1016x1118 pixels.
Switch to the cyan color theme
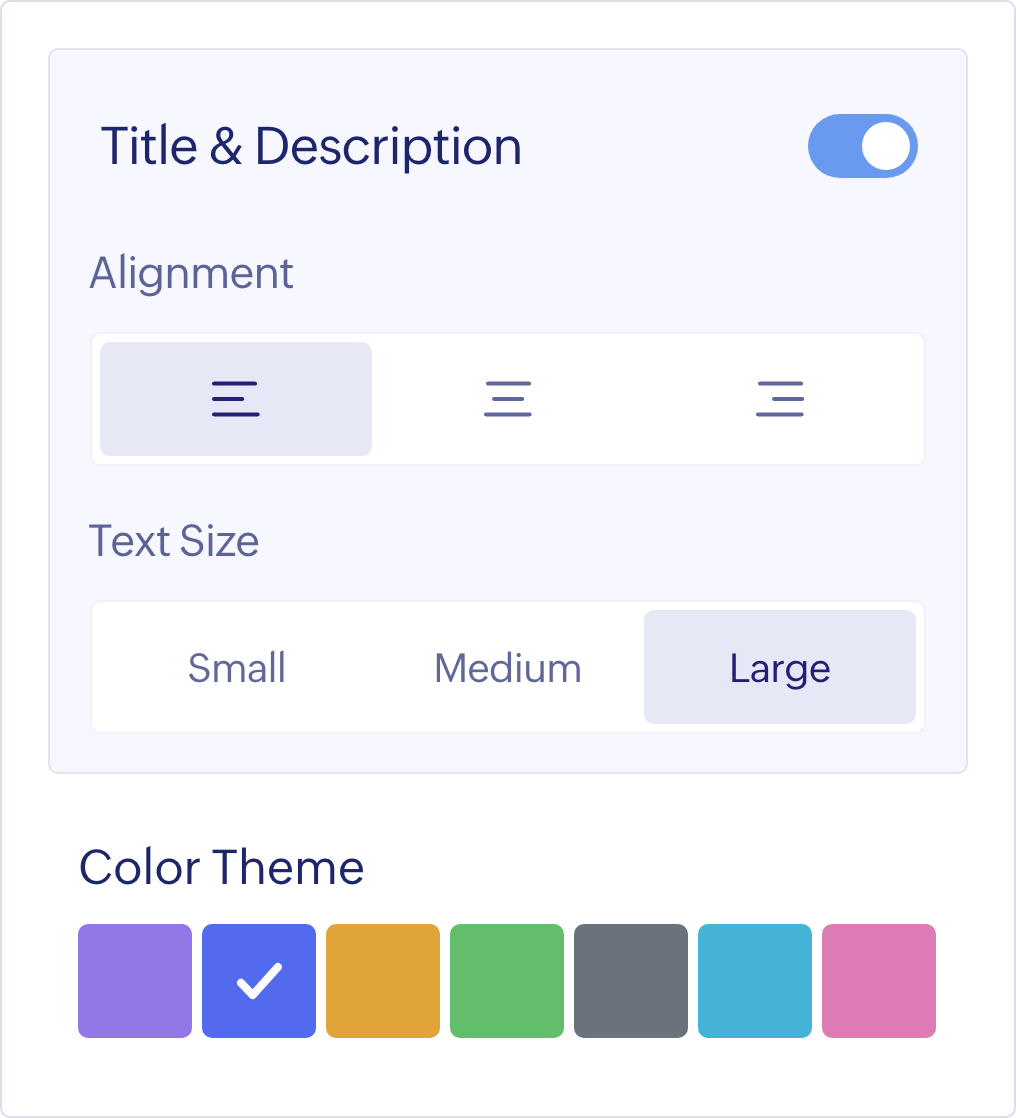pyautogui.click(x=755, y=981)
